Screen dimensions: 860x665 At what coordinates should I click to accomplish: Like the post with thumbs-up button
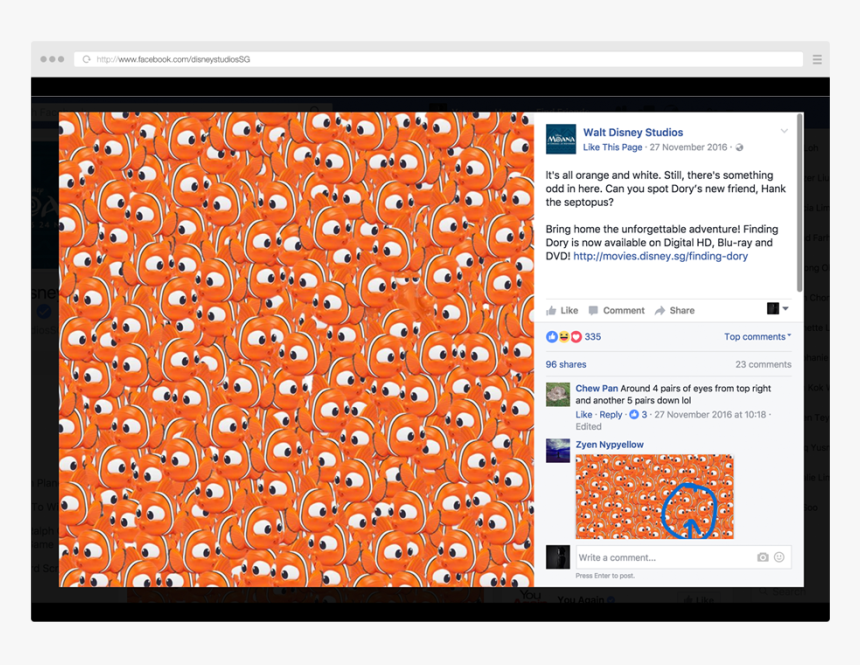point(562,311)
